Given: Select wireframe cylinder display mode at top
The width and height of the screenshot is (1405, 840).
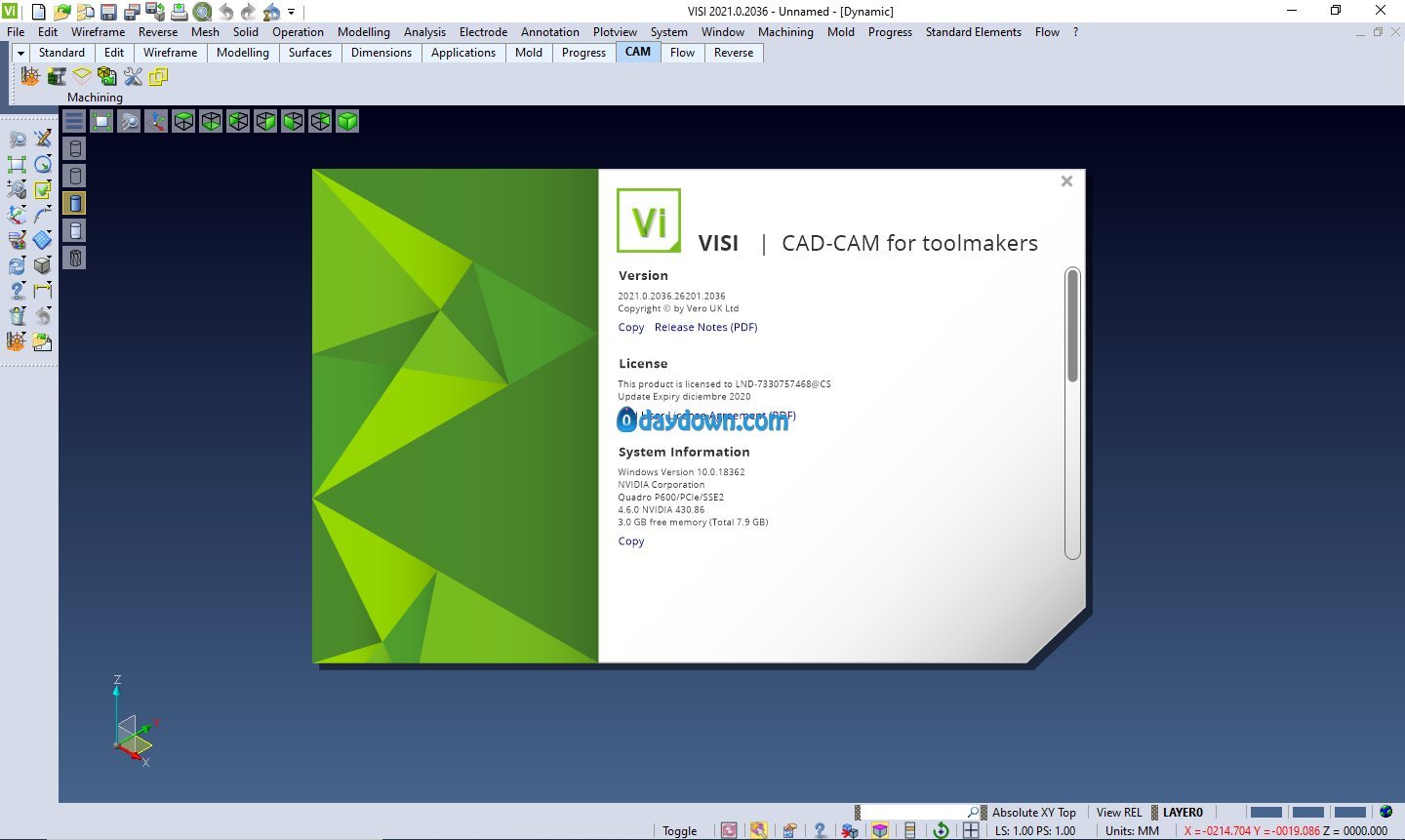Looking at the screenshot, I should (x=74, y=148).
